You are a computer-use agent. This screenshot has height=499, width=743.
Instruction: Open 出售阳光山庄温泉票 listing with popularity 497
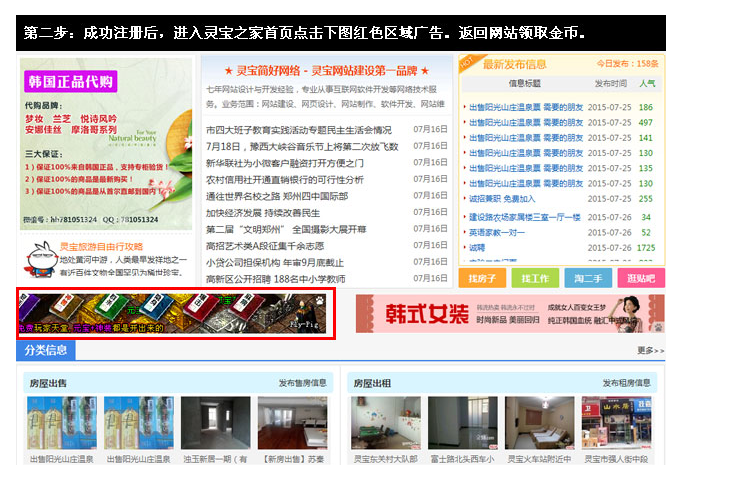pyautogui.click(x=526, y=123)
